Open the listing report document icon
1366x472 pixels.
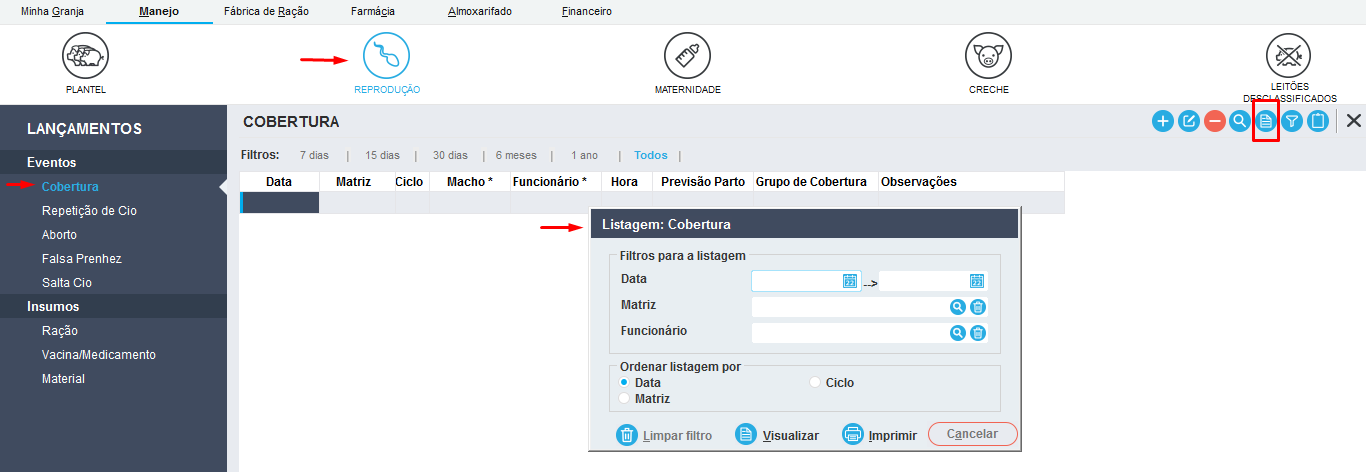pos(1266,121)
